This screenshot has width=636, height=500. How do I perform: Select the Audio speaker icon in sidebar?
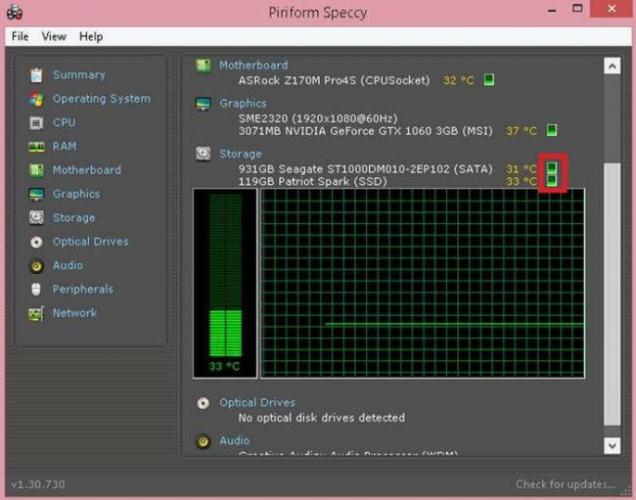click(x=36, y=266)
